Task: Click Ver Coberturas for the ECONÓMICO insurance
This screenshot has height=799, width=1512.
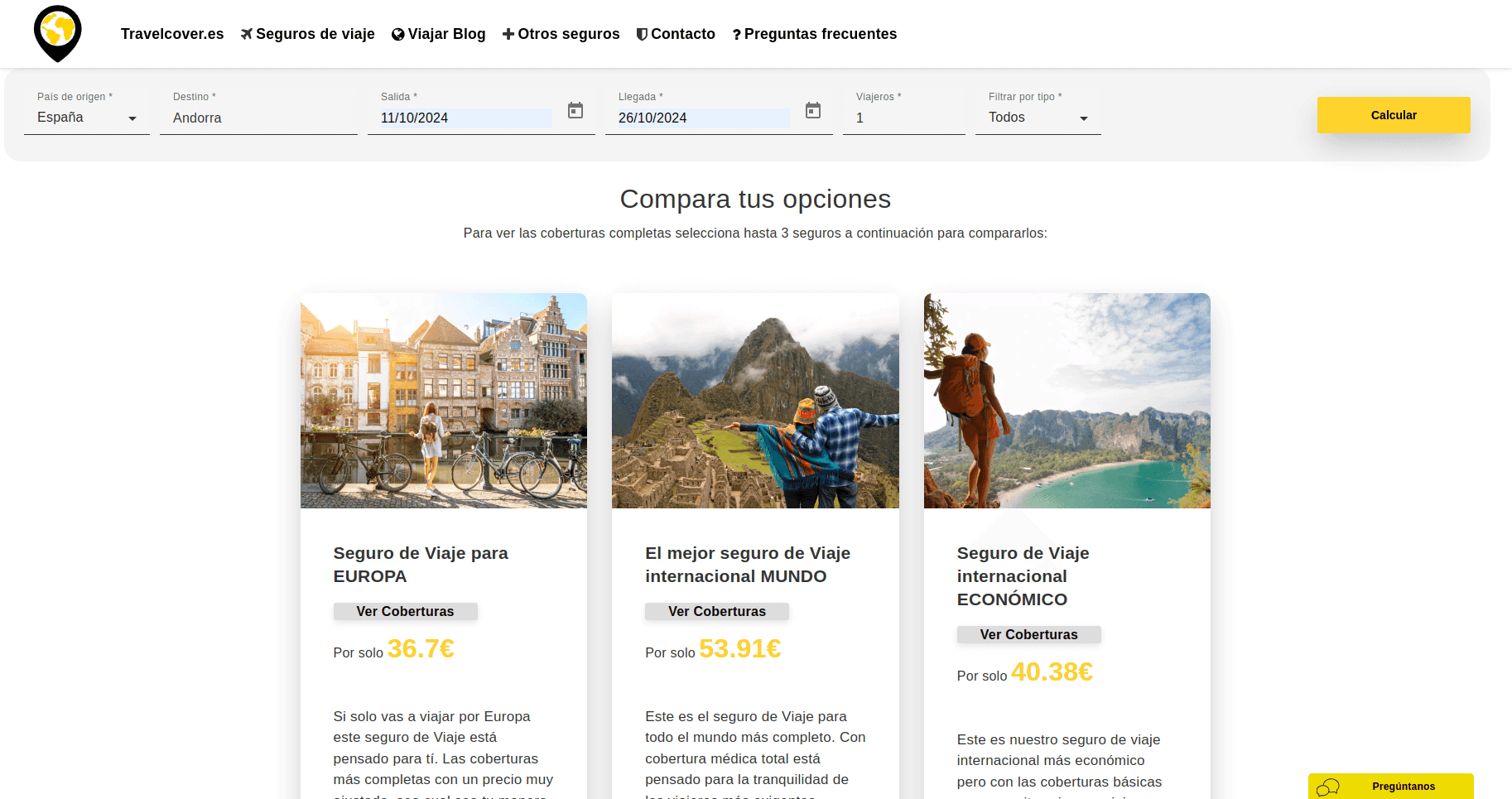Action: pyautogui.click(x=1029, y=634)
